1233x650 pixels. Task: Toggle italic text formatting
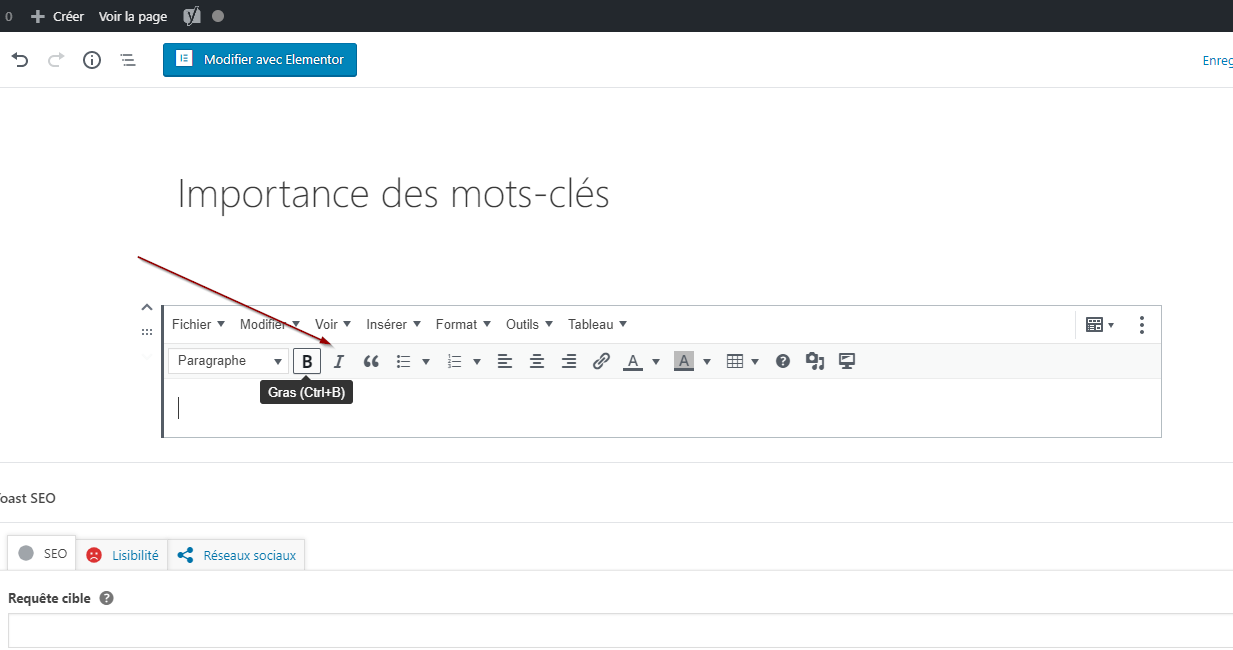click(339, 361)
